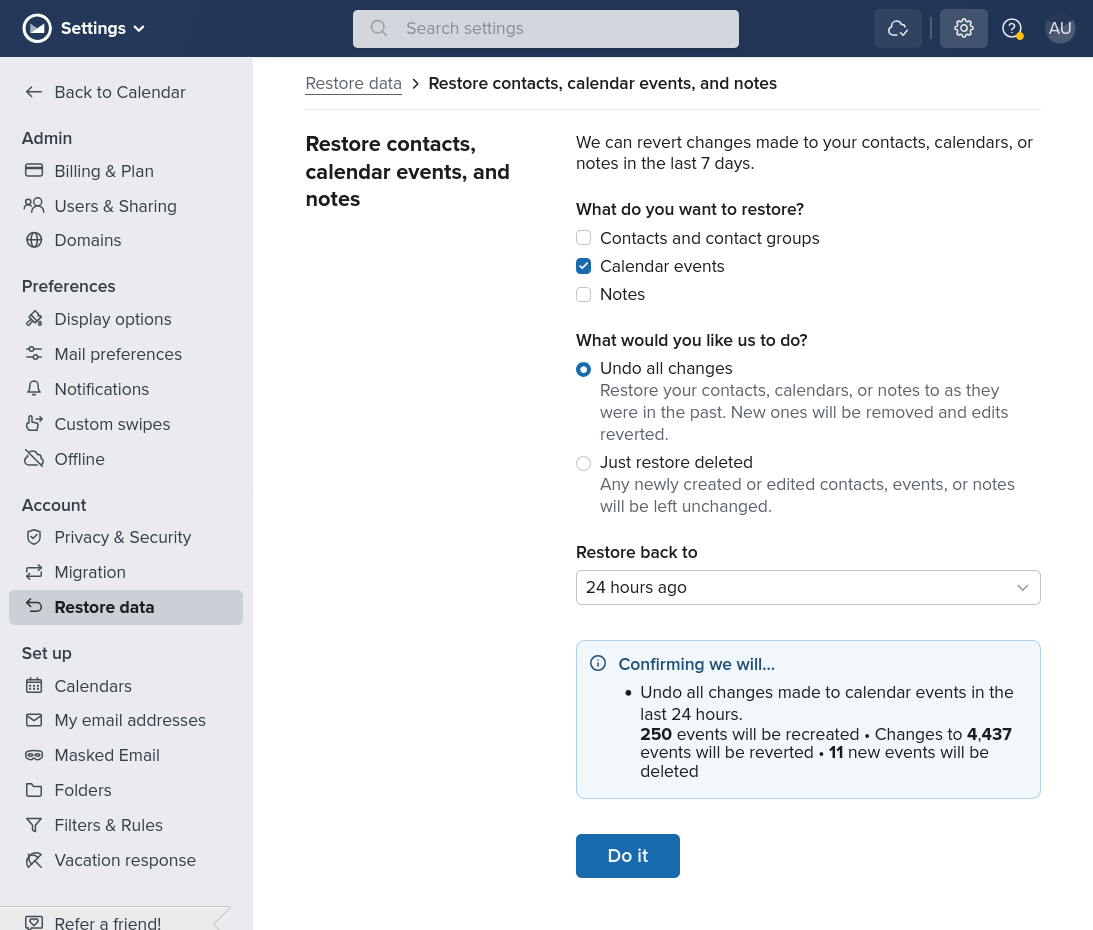Open the settings gear icon
Screen dimensions: 1093x930
[963, 29]
